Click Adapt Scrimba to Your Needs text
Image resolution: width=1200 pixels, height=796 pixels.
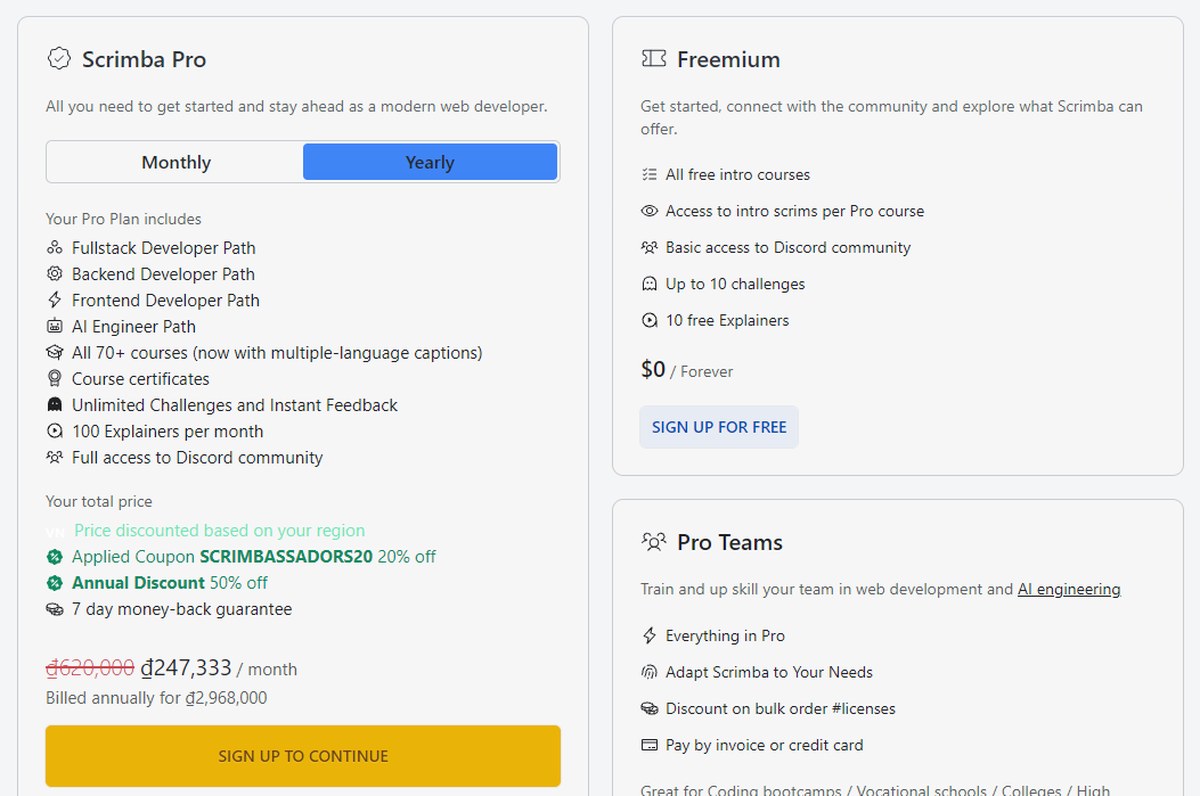pos(769,672)
